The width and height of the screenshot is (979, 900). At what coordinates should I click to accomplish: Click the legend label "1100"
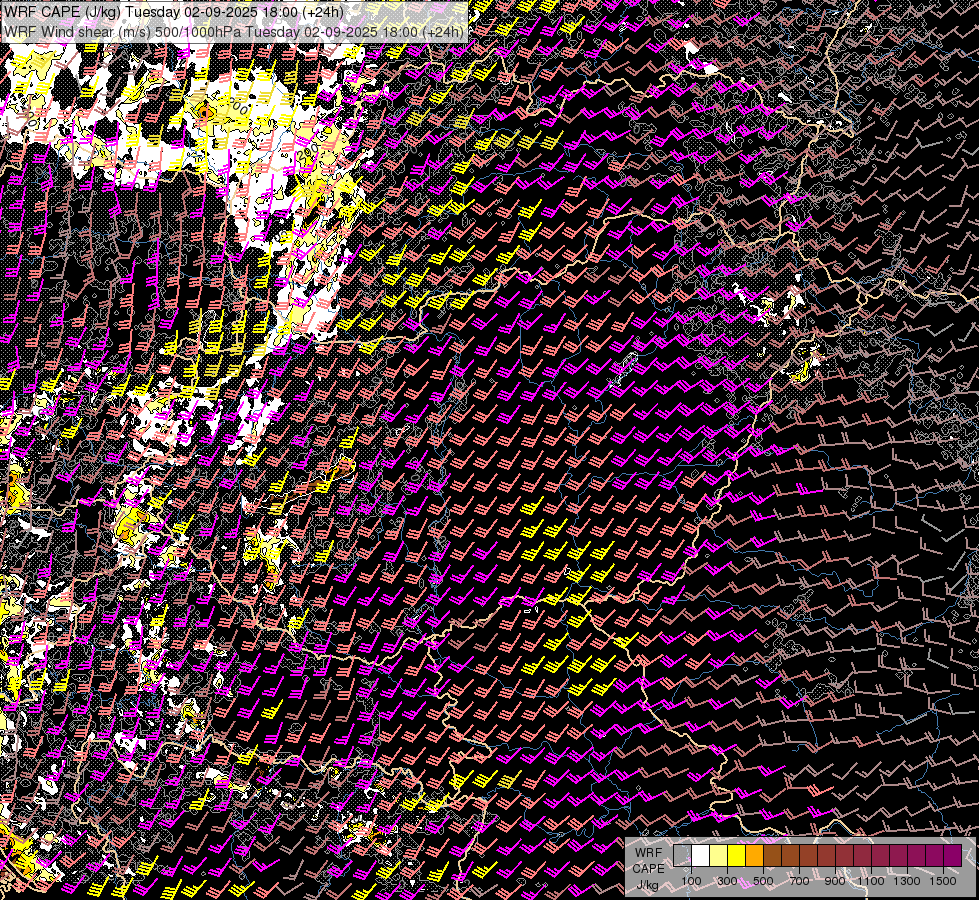871,881
